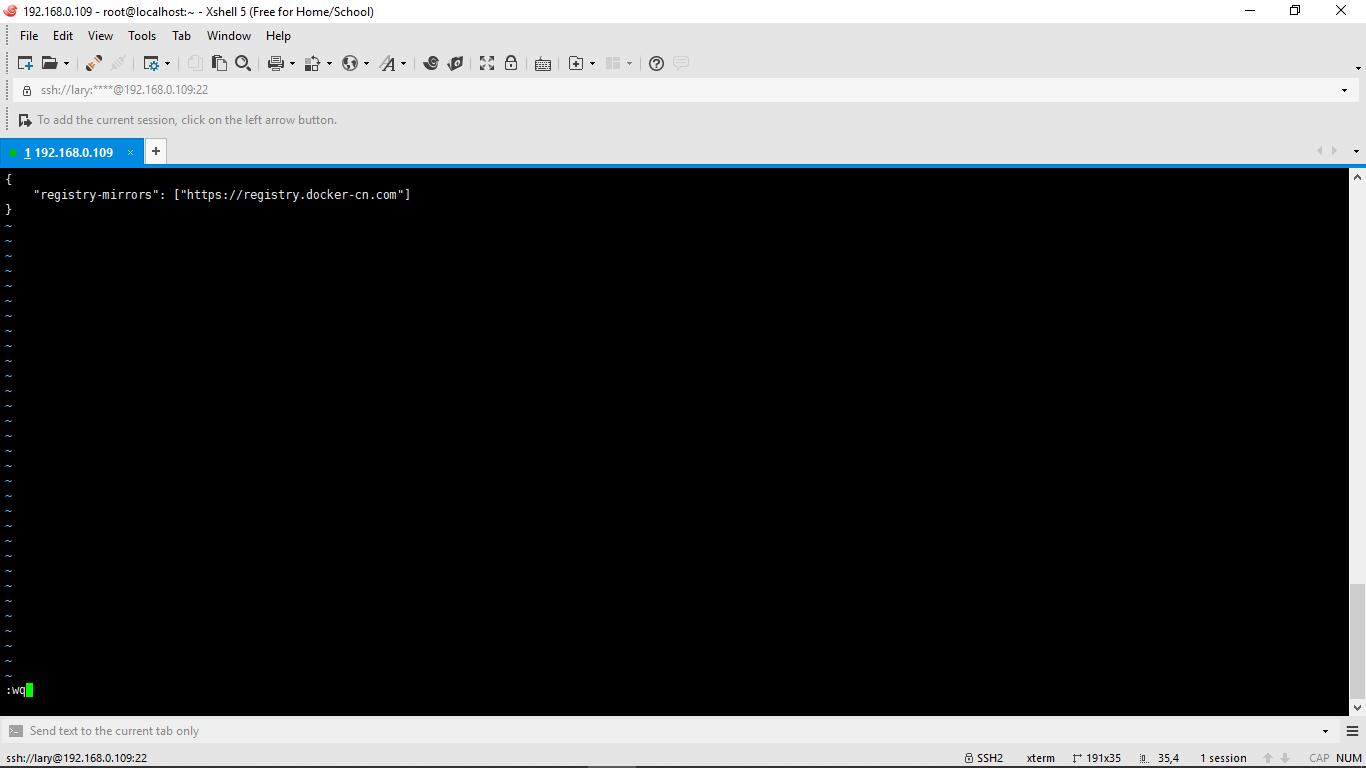Click the SSH2 status bar indicator
This screenshot has height=768, width=1366.
[984, 758]
